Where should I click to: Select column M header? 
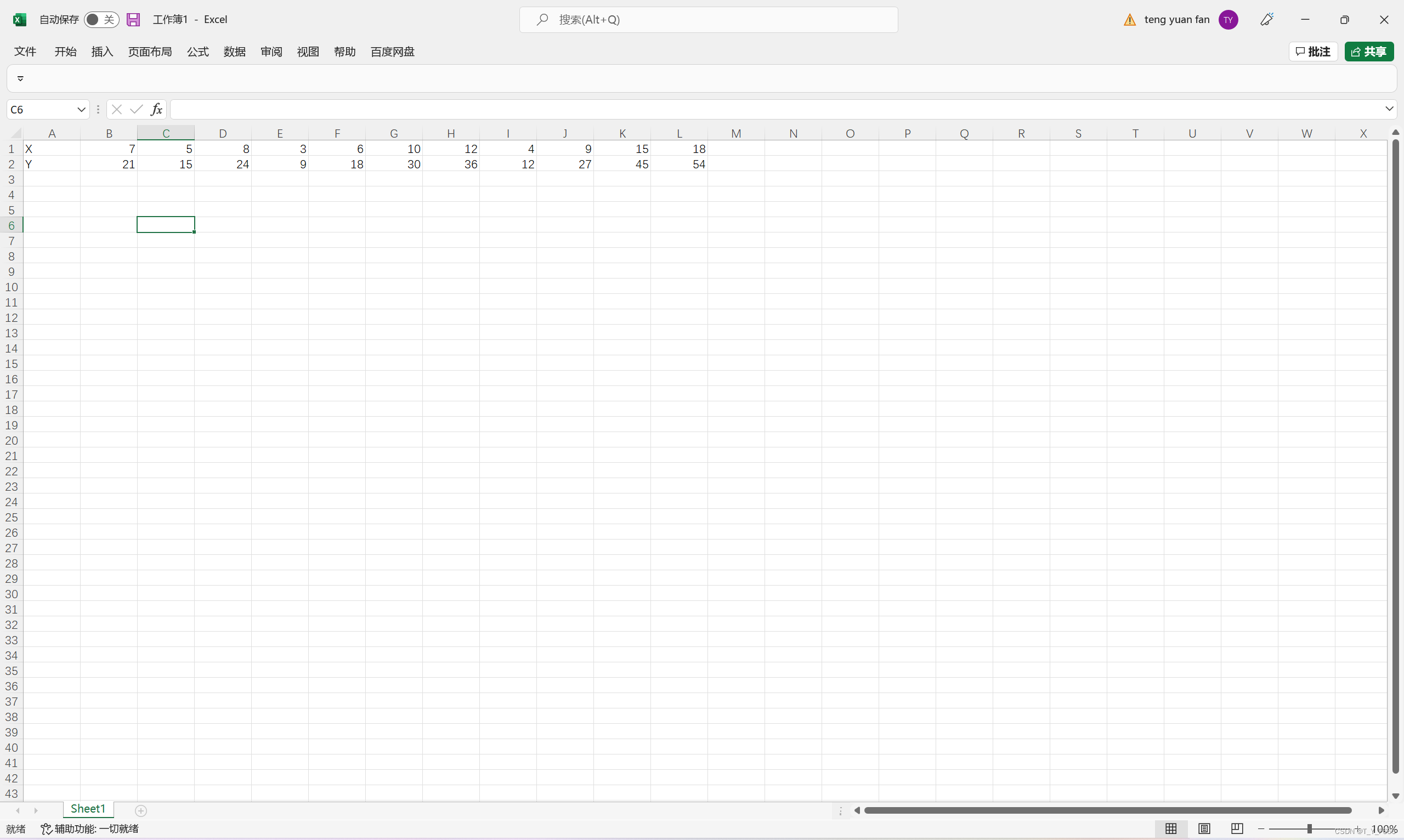[736, 133]
